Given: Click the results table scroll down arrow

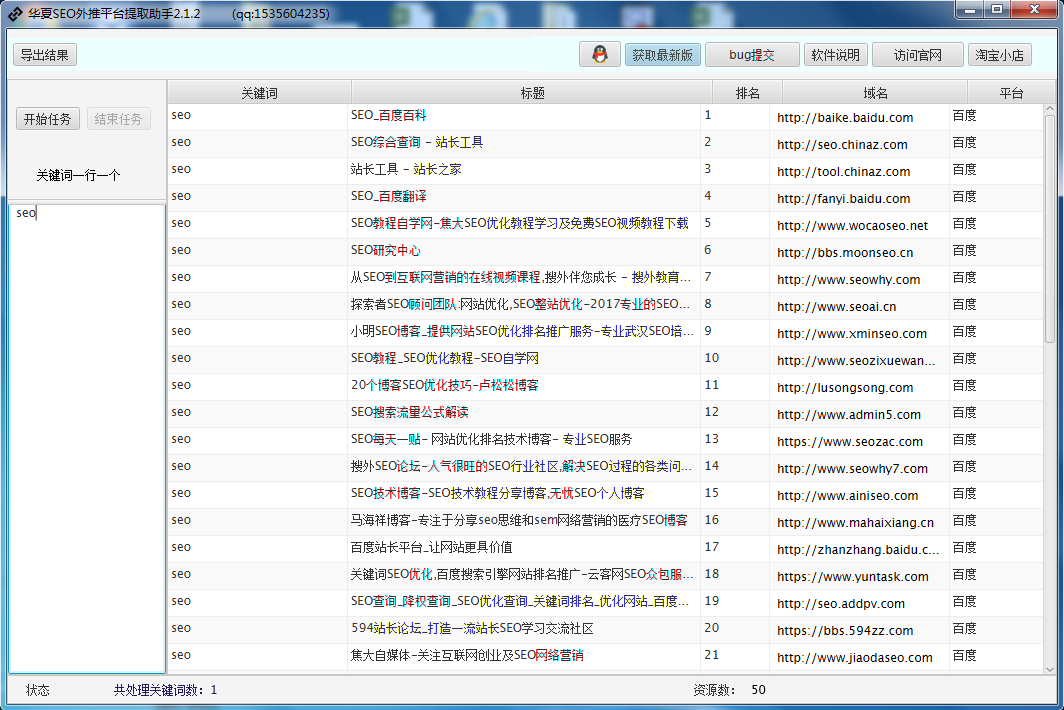Looking at the screenshot, I should click(x=1050, y=669).
